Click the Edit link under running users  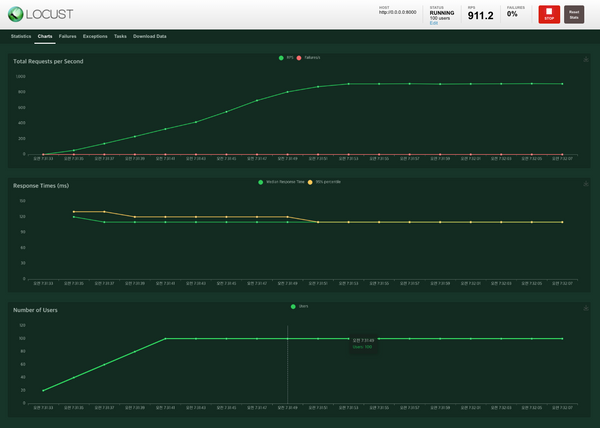tap(433, 22)
